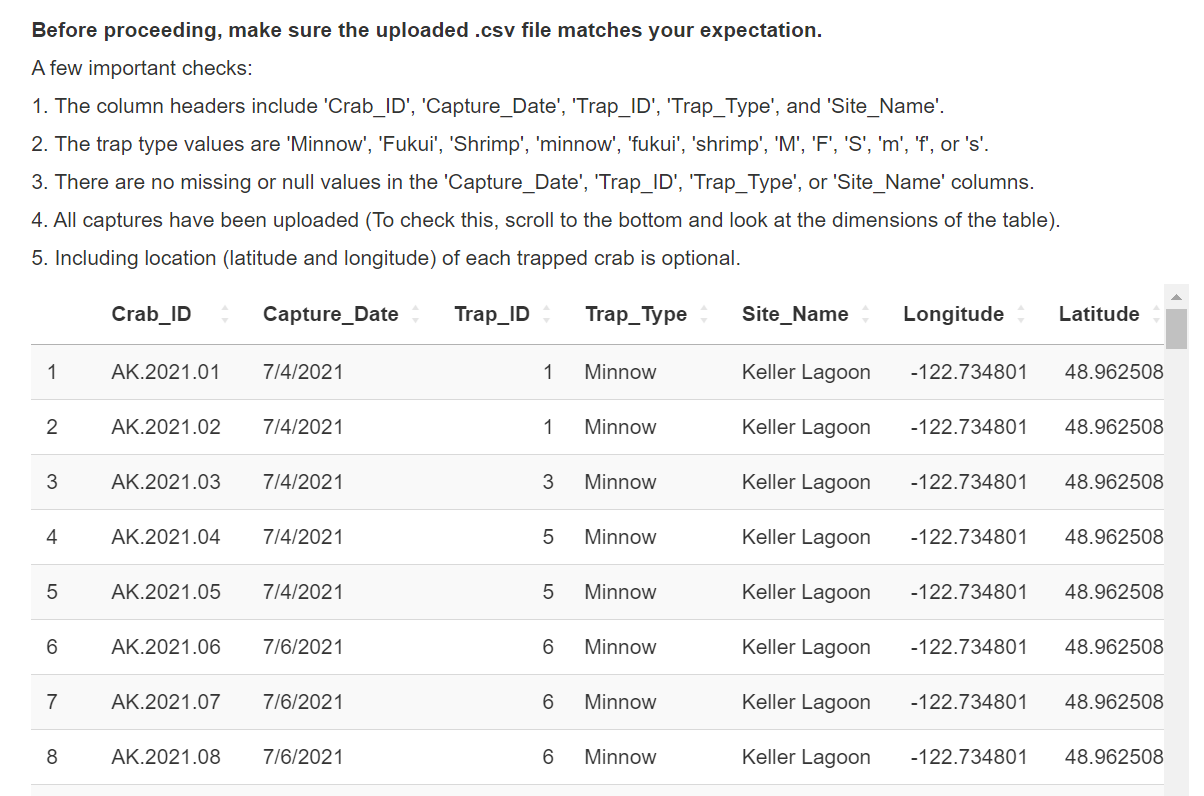Click the table's vertical scrollbar thumb
Image resolution: width=1204 pixels, height=796 pixels.
pos(1176,329)
